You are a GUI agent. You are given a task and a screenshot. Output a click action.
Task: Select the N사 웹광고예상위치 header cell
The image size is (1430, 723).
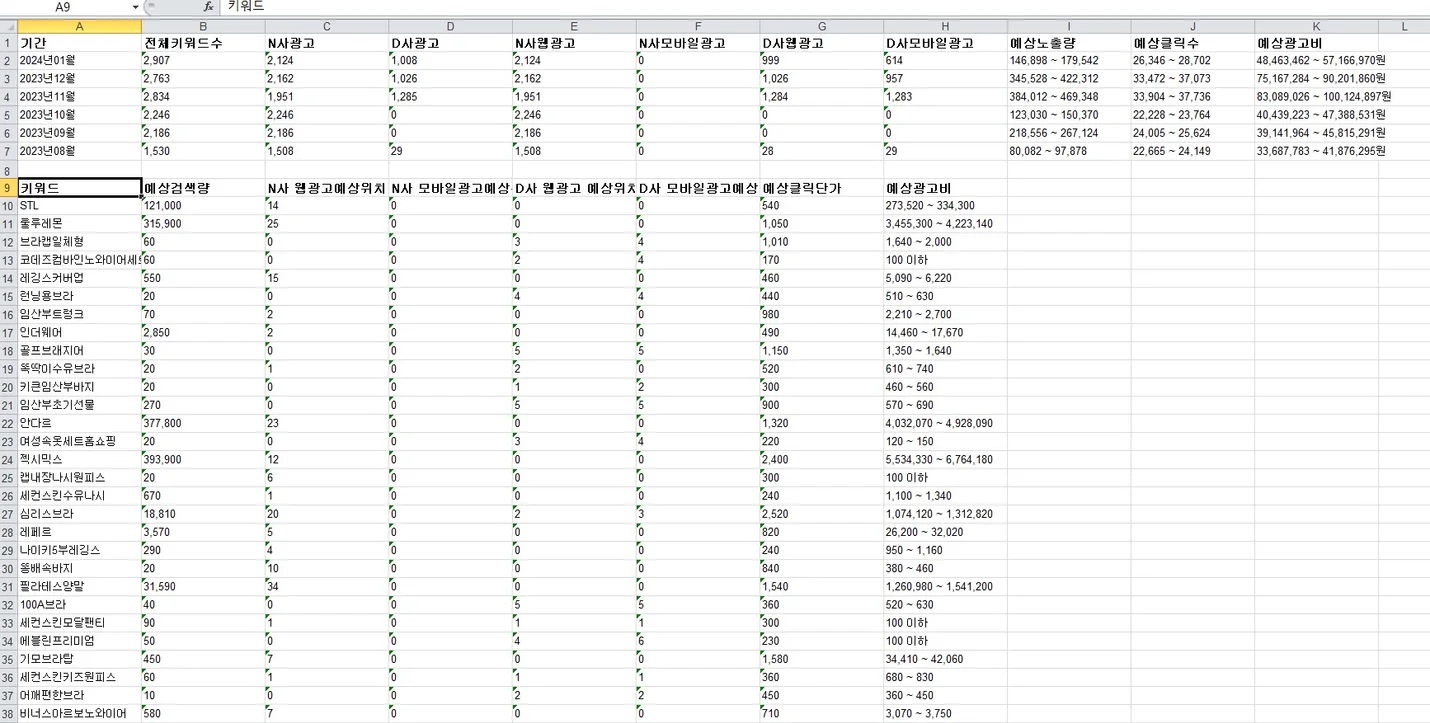pyautogui.click(x=326, y=187)
